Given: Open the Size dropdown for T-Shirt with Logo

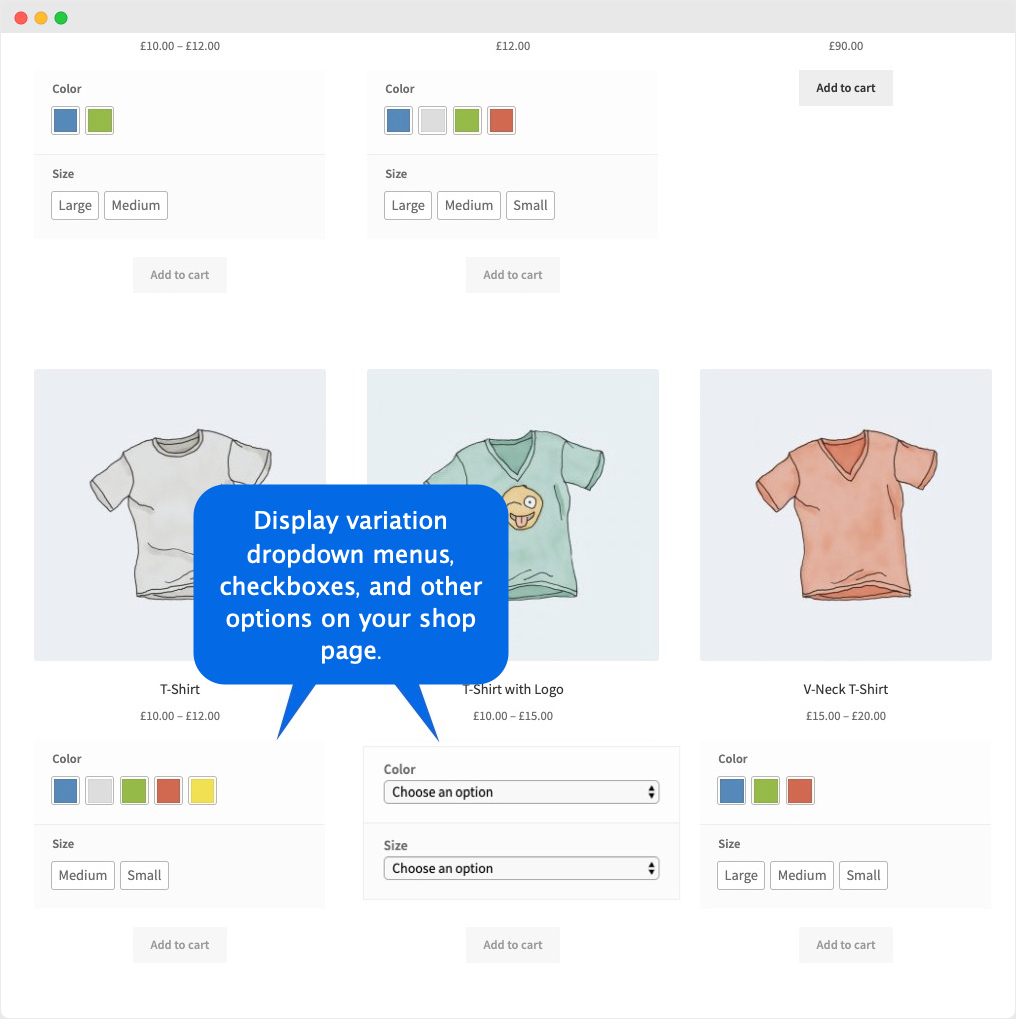Looking at the screenshot, I should (x=521, y=868).
